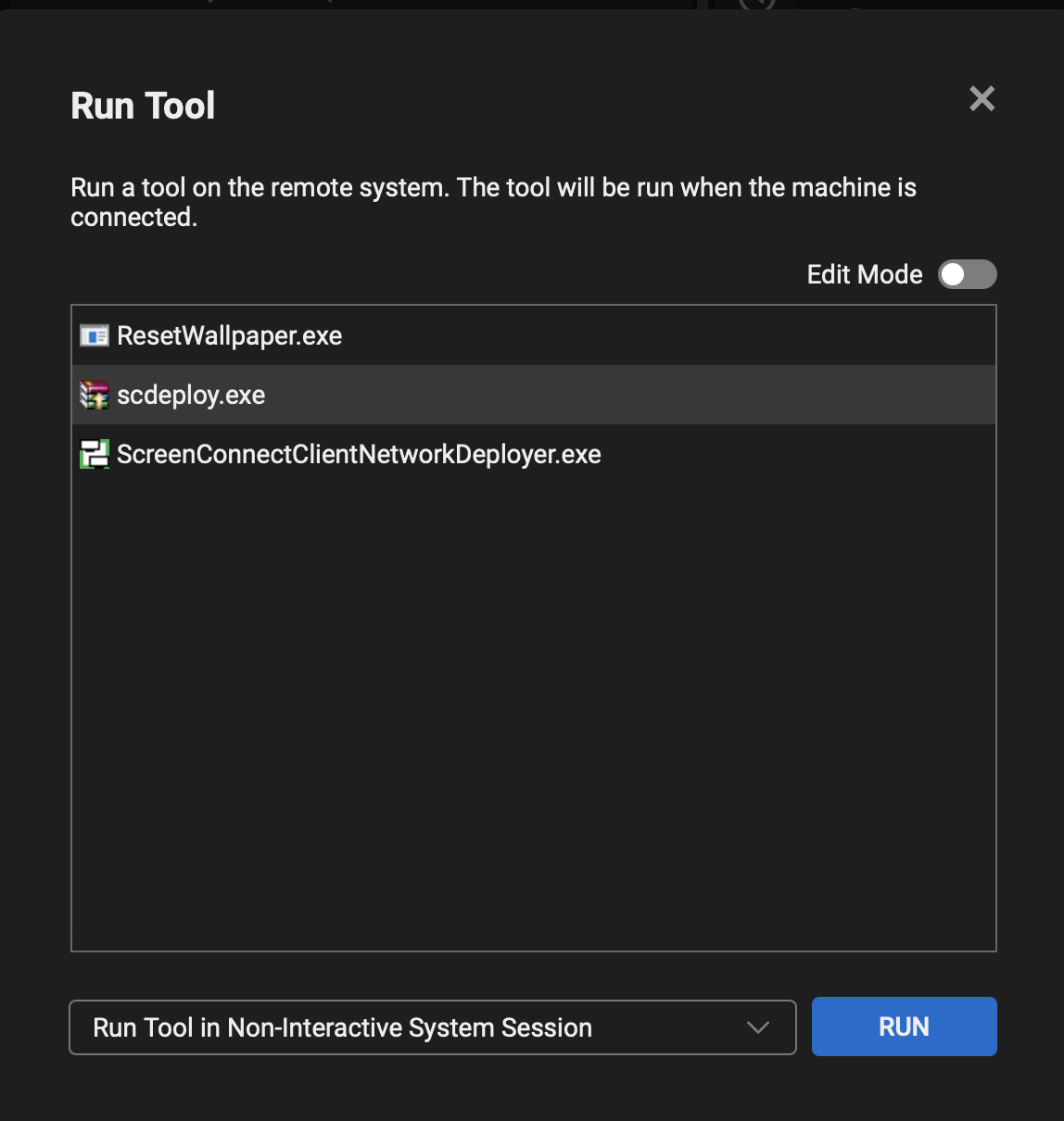Click the dropdown chevron arrow
The width and height of the screenshot is (1064, 1121).
click(x=758, y=1027)
